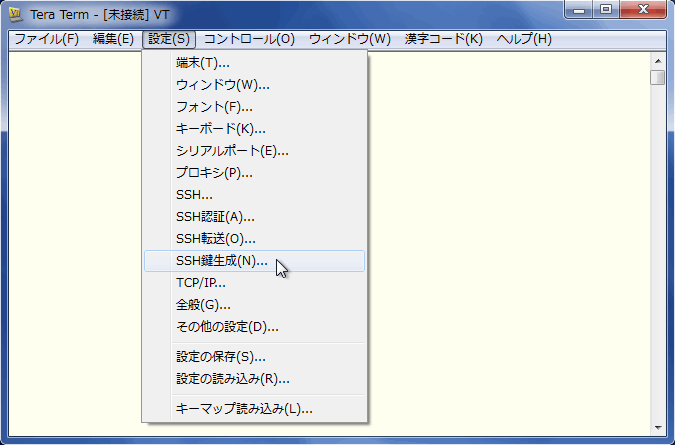Open その他の設定(D)... dialog

(254, 327)
